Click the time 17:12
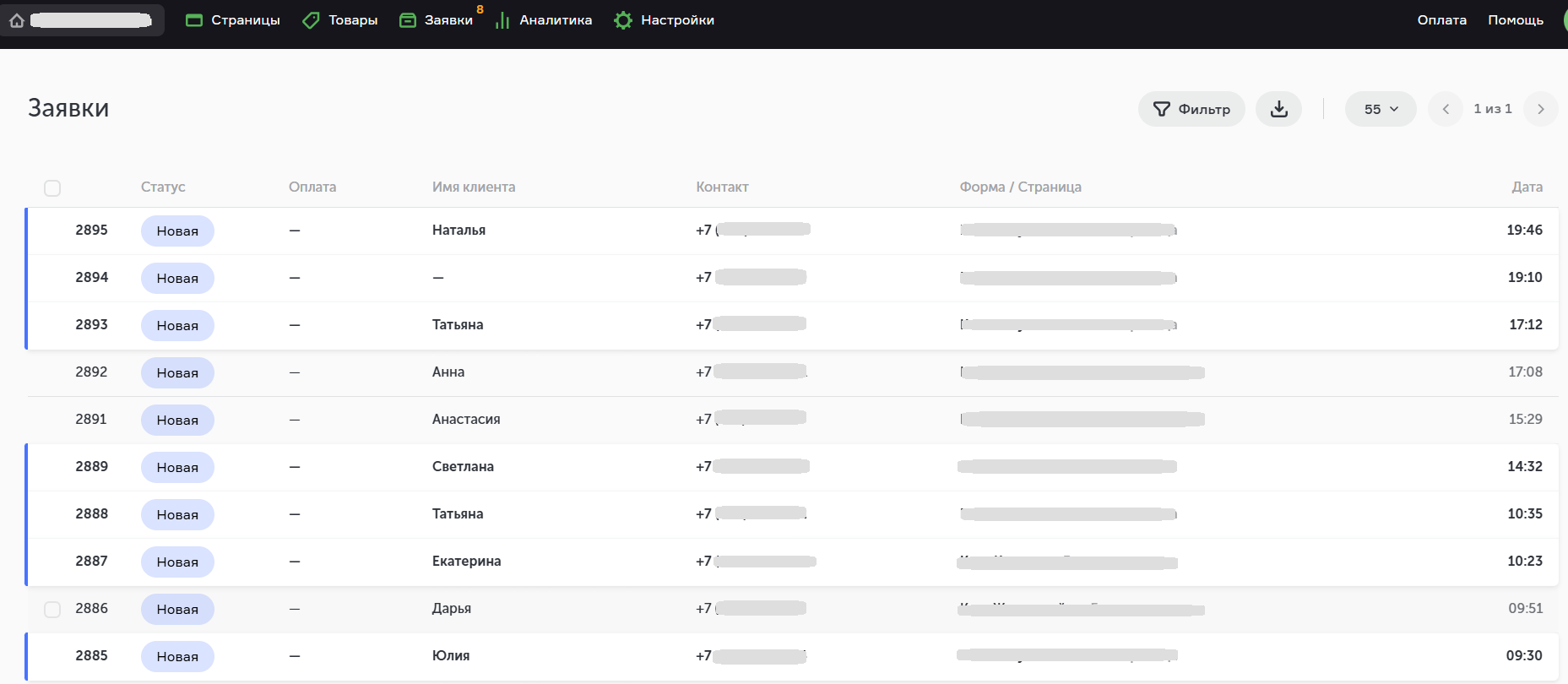The image size is (1568, 684). coord(1526,324)
